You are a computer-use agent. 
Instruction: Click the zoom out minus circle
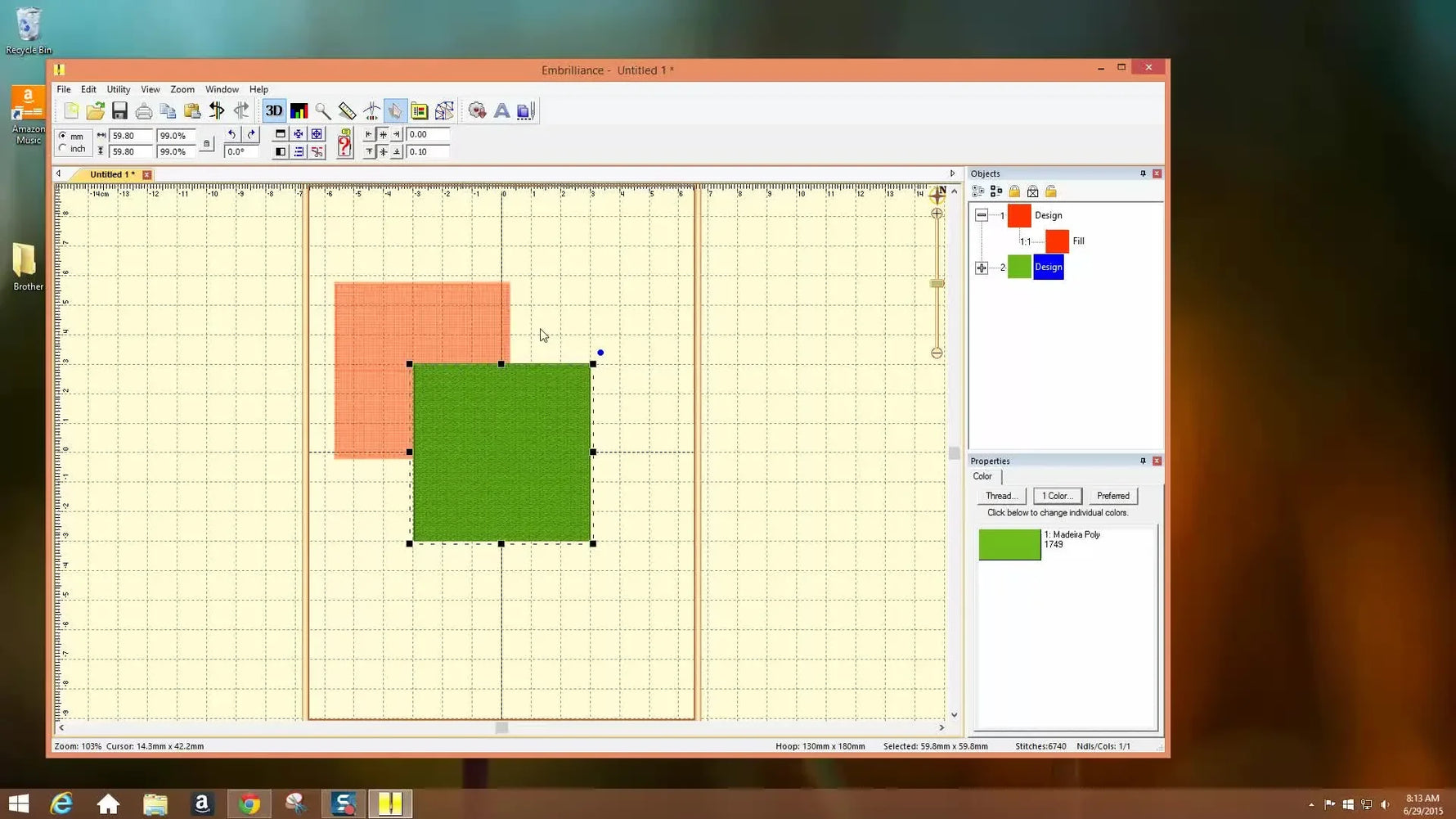[x=937, y=353]
